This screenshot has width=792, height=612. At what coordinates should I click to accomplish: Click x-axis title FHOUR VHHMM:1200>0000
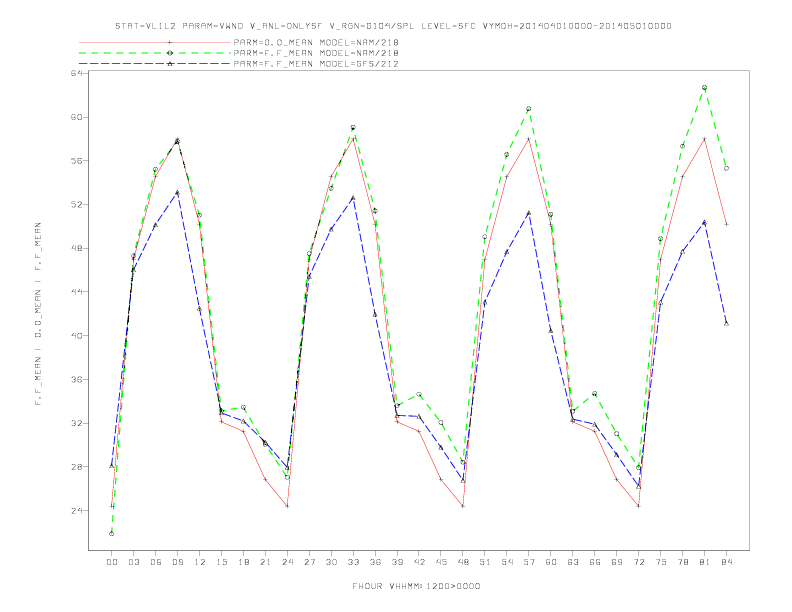(x=416, y=586)
